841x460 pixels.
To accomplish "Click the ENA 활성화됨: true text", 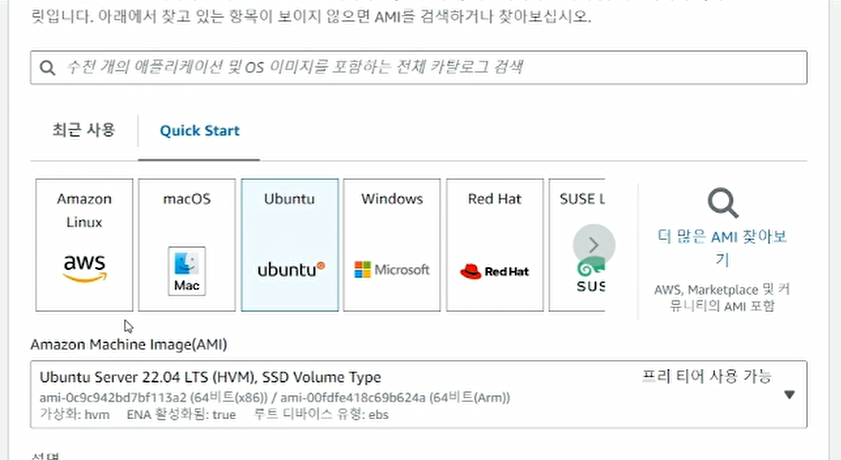I will 181,414.
